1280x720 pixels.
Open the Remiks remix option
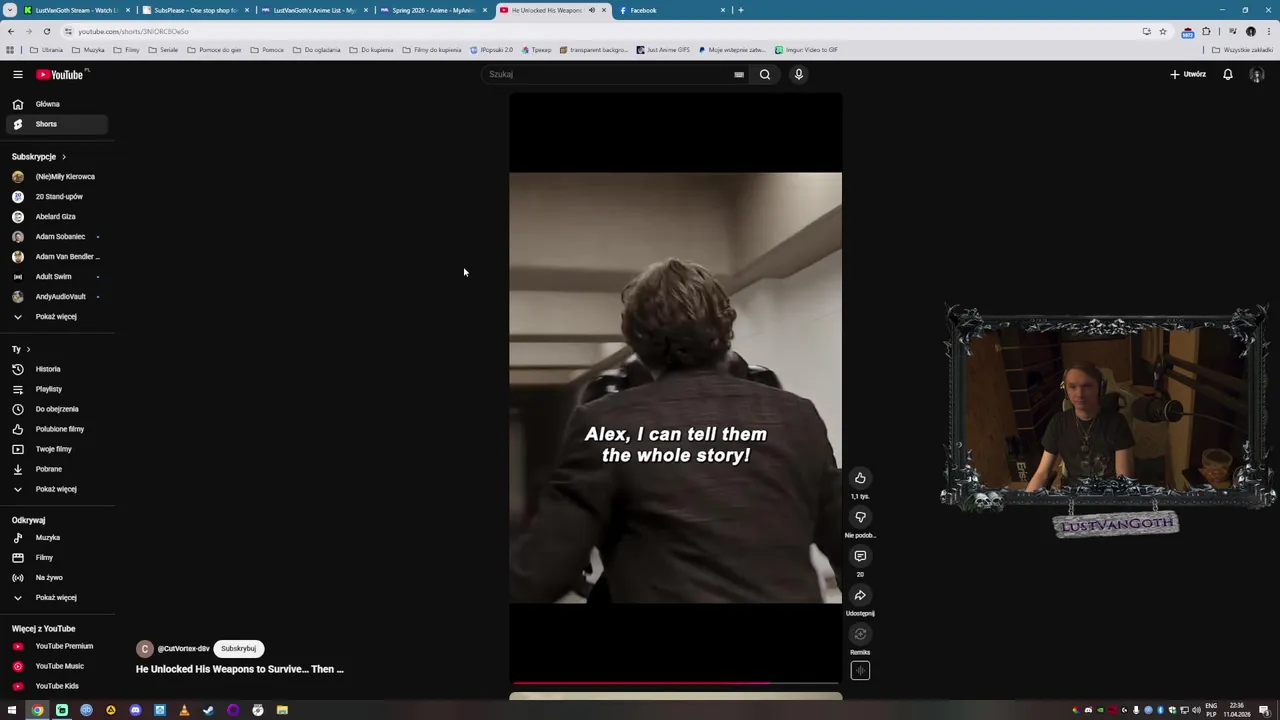tap(860, 634)
